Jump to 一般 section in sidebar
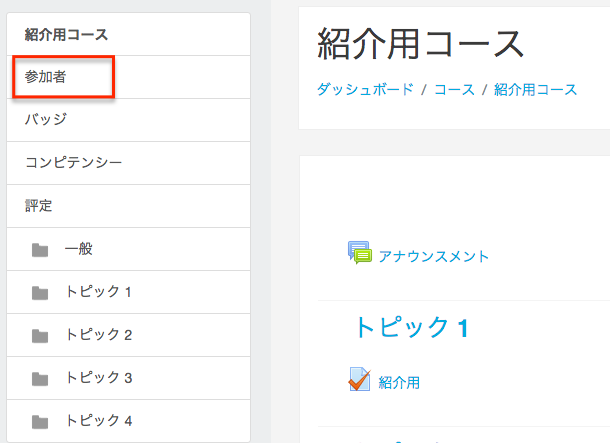The width and height of the screenshot is (610, 443). (x=78, y=249)
